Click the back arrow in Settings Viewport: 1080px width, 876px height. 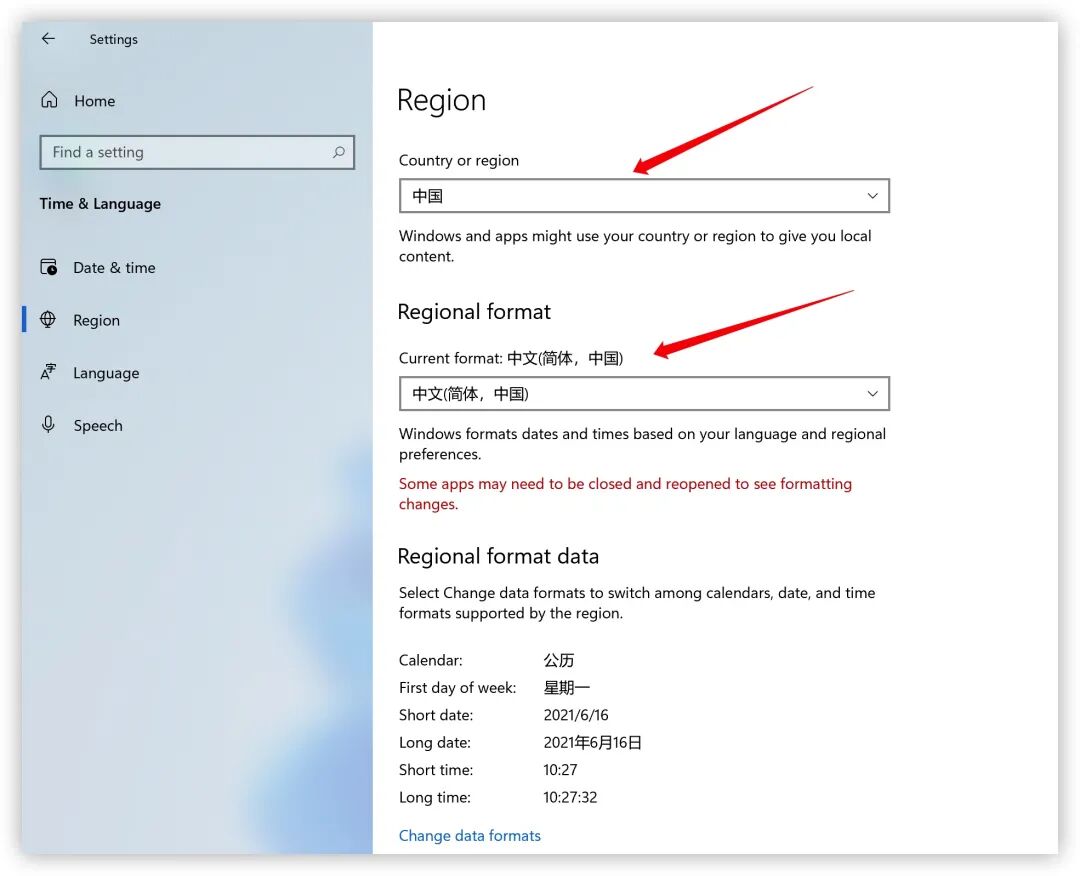tap(48, 39)
